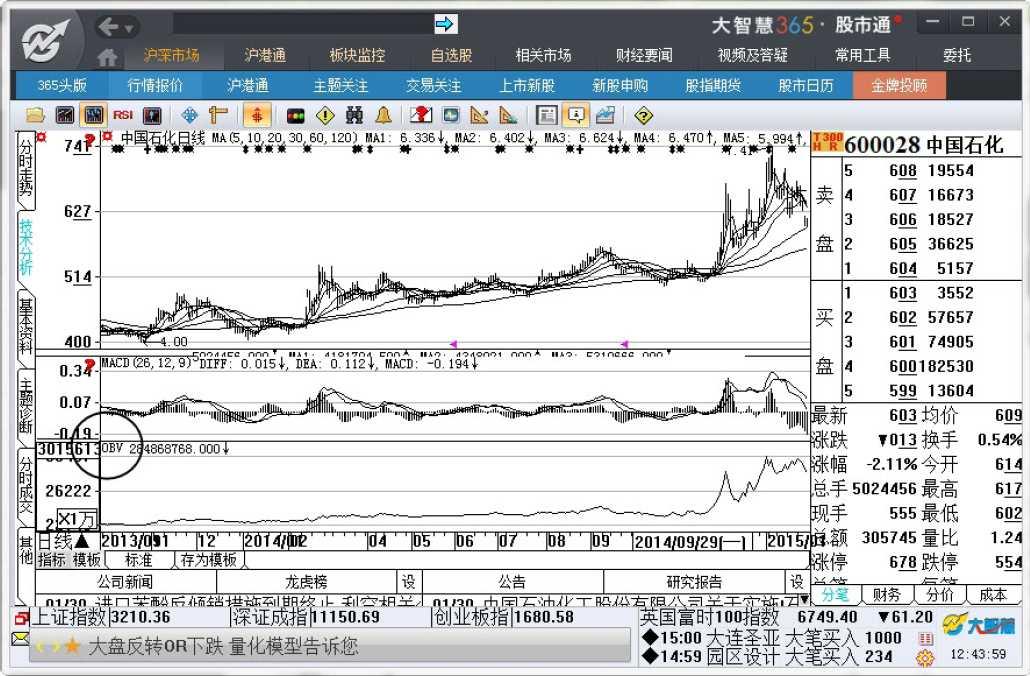Click the blue go arrow beside search box
Viewport: 1030px width, 676px height.
click(445, 25)
